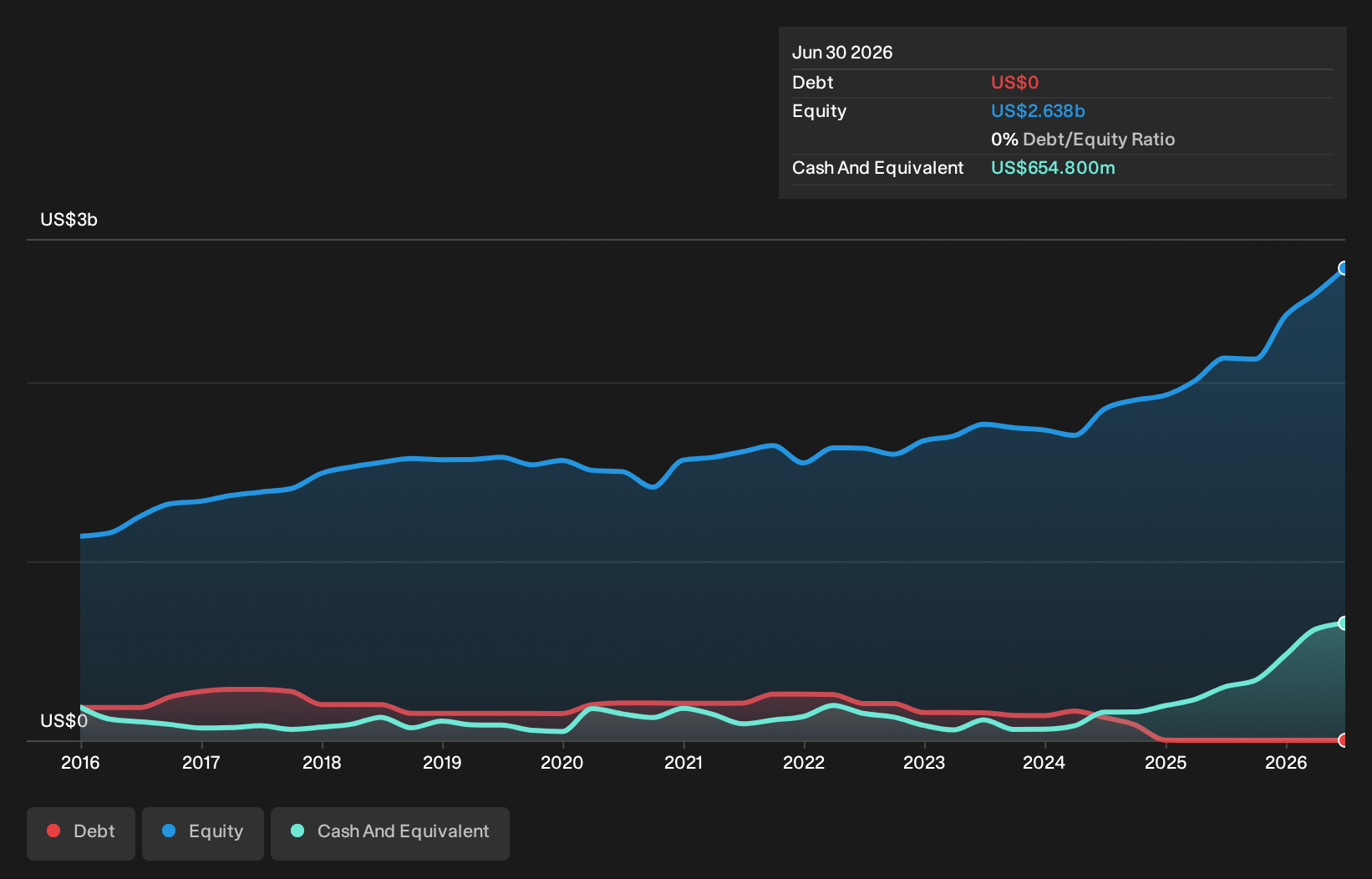Select the 2017 x-axis label
Viewport: 1372px width, 879px height.
click(x=201, y=763)
